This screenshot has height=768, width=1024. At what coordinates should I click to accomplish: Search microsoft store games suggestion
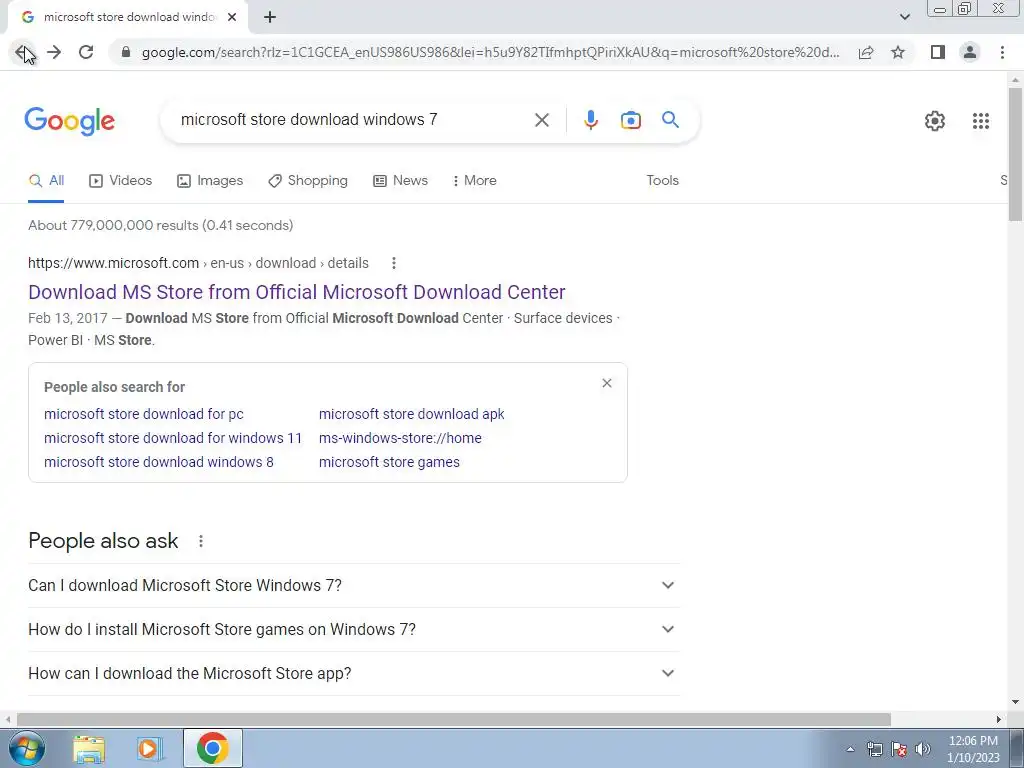(x=389, y=462)
